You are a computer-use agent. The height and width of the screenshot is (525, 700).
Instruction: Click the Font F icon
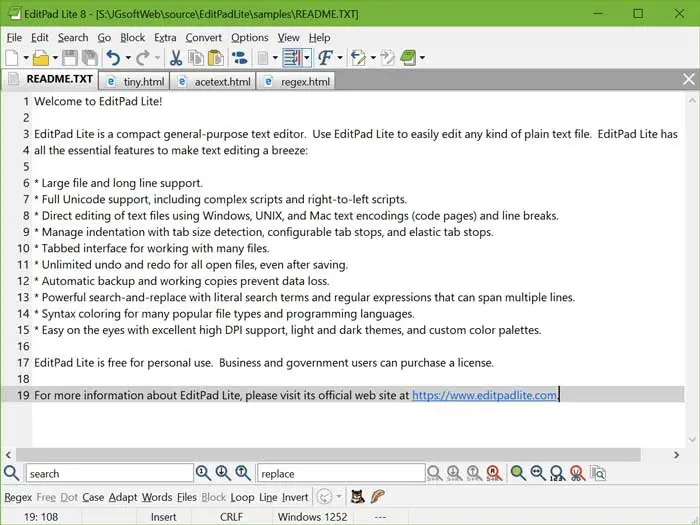pos(325,58)
